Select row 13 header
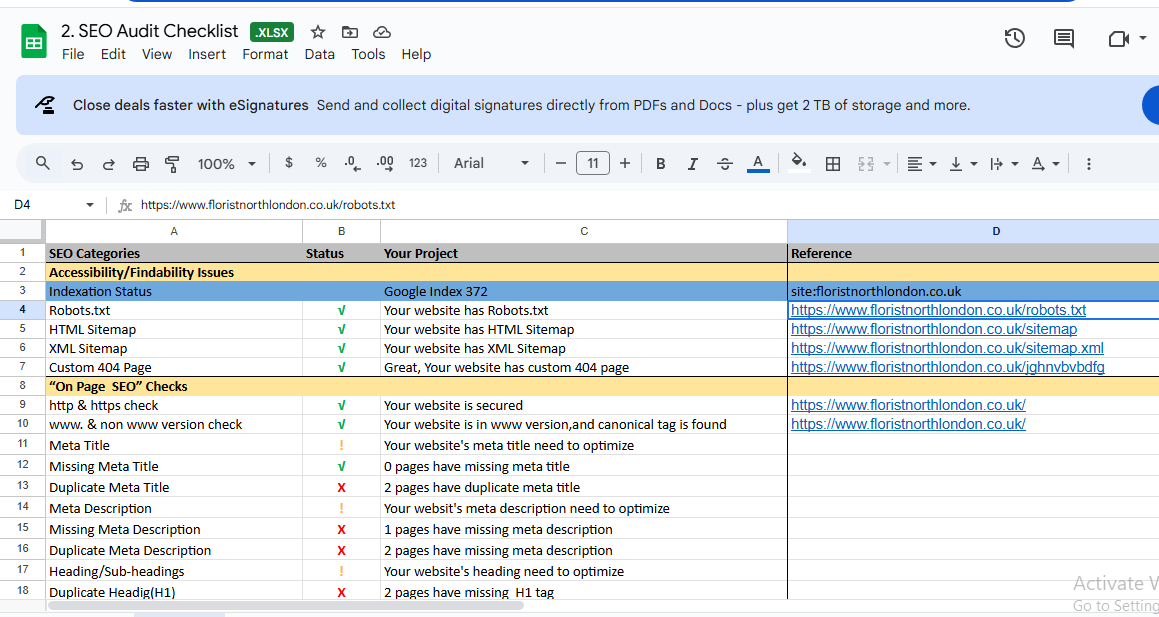The width and height of the screenshot is (1159, 617). pyautogui.click(x=22, y=487)
